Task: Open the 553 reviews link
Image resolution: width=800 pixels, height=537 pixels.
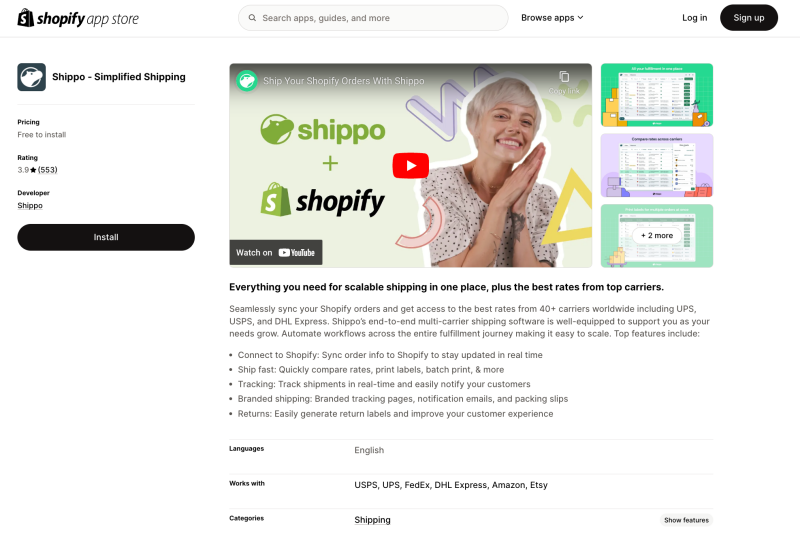Action: coord(47,170)
